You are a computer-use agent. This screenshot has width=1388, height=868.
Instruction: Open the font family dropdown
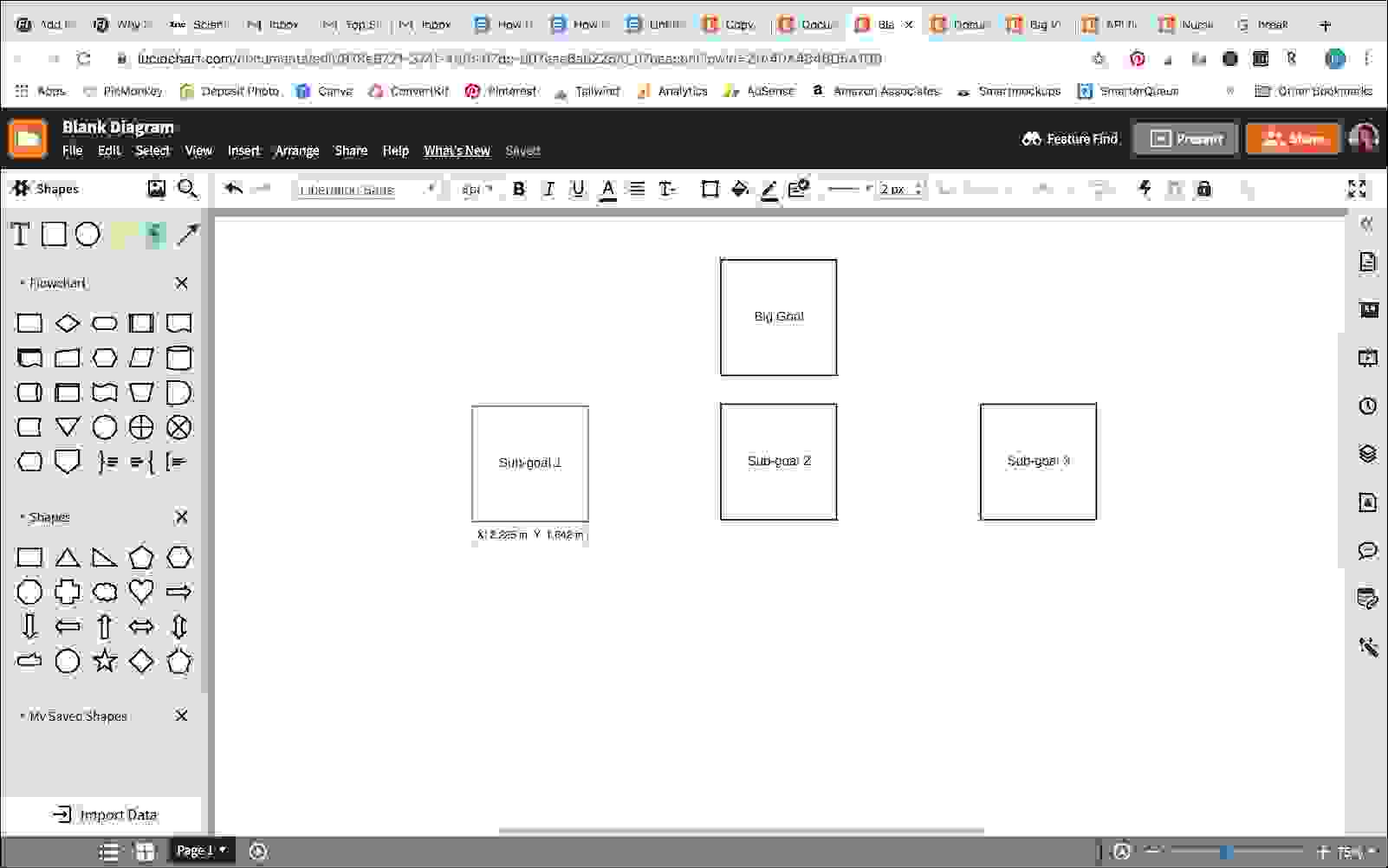click(x=366, y=190)
